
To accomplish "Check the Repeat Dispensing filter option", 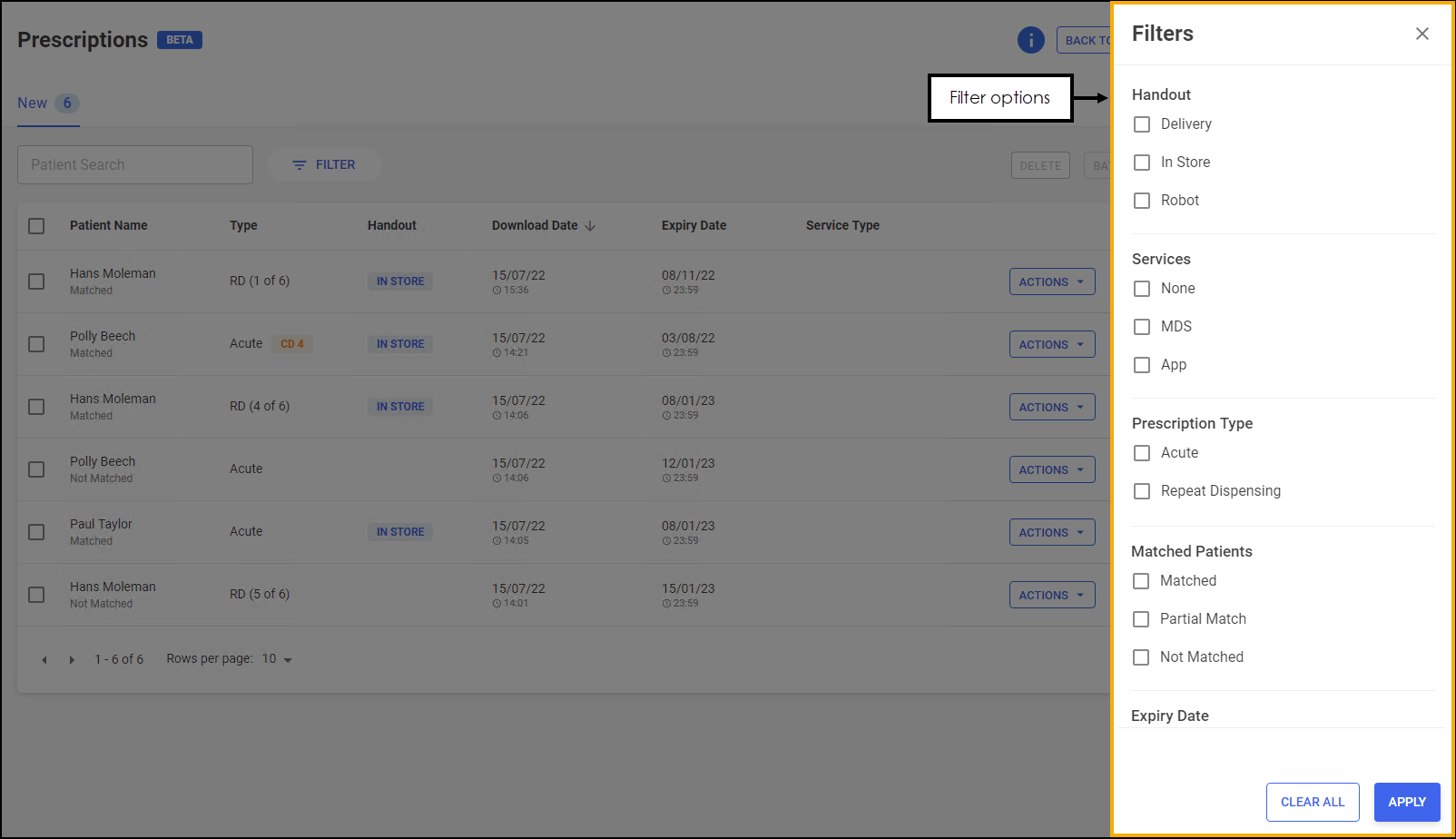I will tap(1142, 491).
